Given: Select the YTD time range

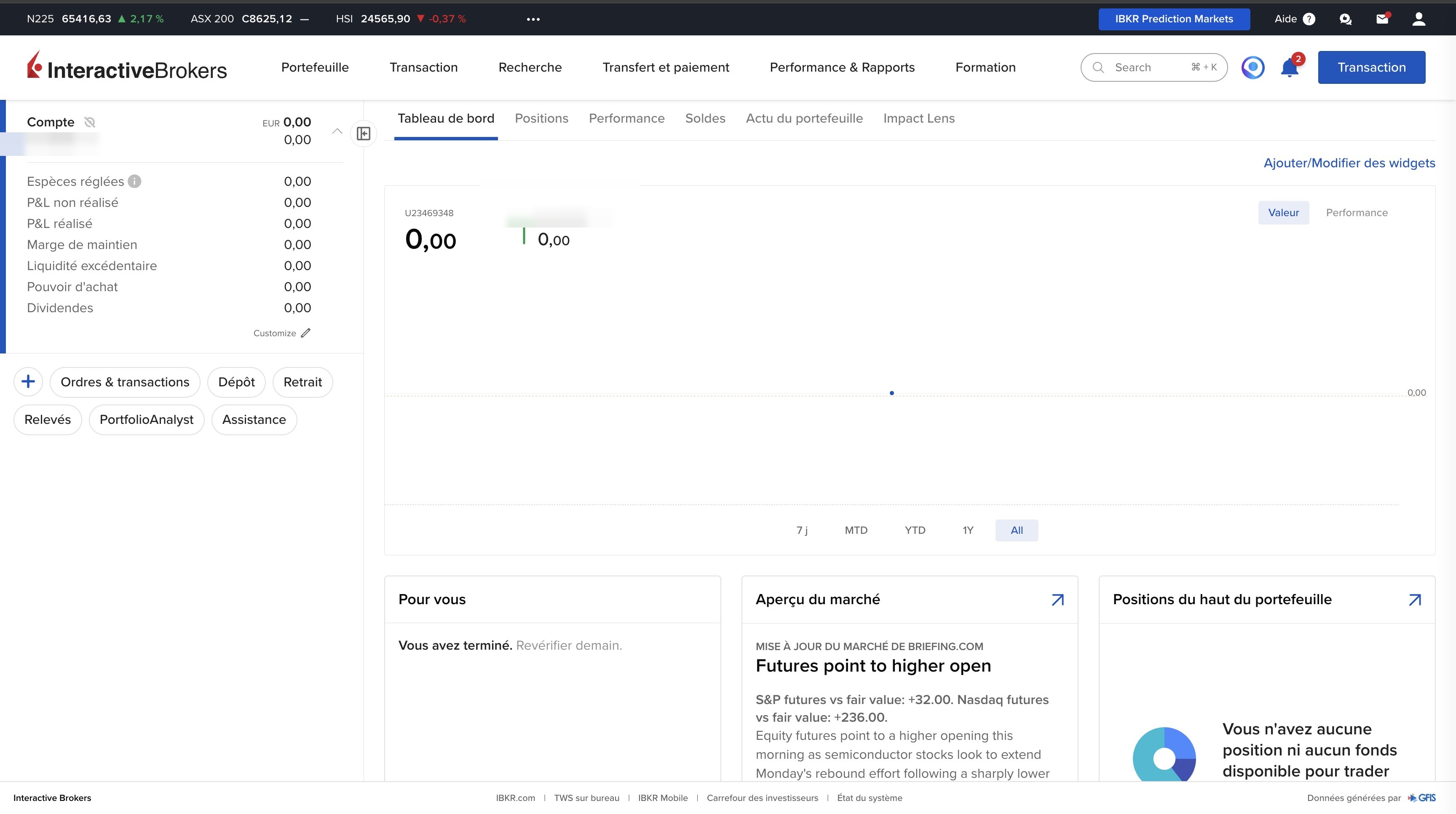Looking at the screenshot, I should pyautogui.click(x=915, y=530).
